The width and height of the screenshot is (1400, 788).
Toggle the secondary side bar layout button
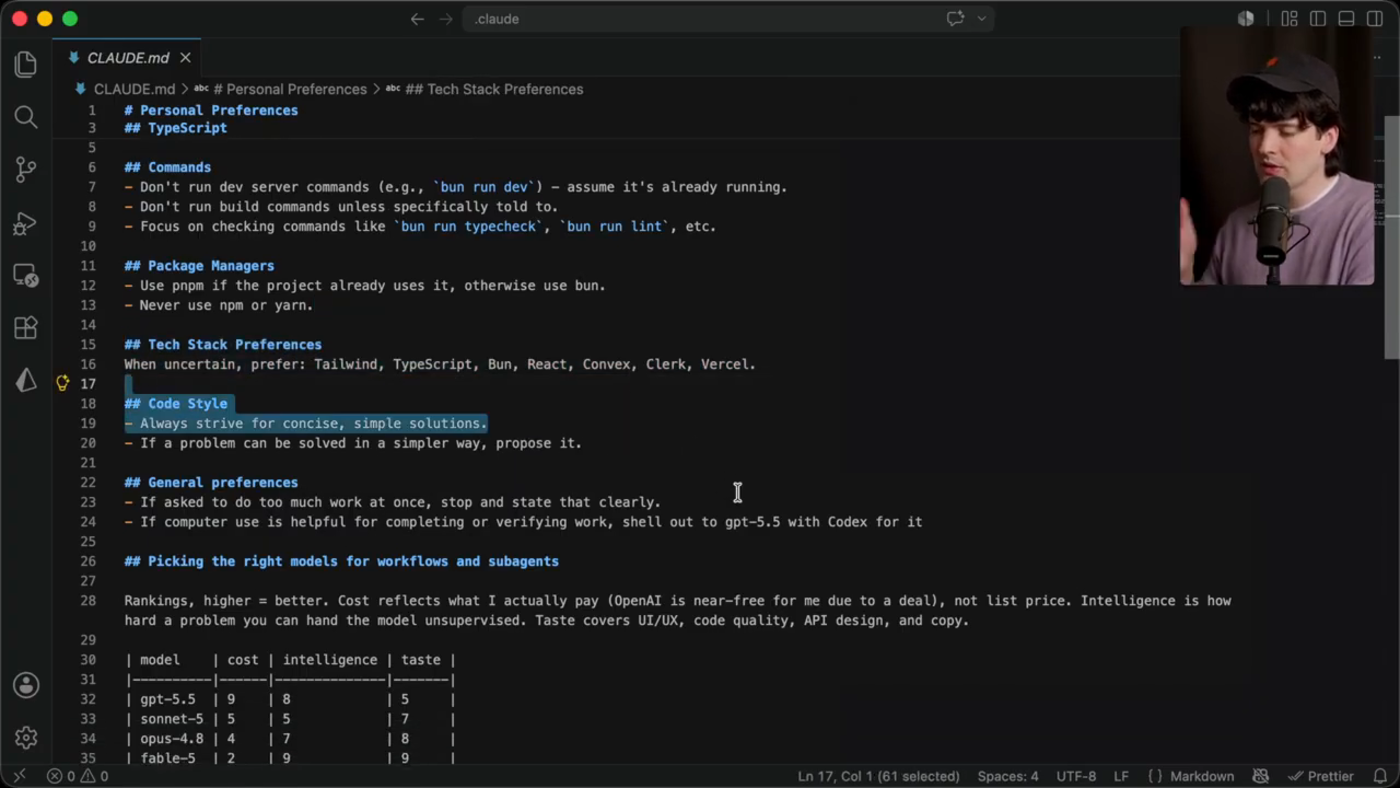(x=1375, y=19)
